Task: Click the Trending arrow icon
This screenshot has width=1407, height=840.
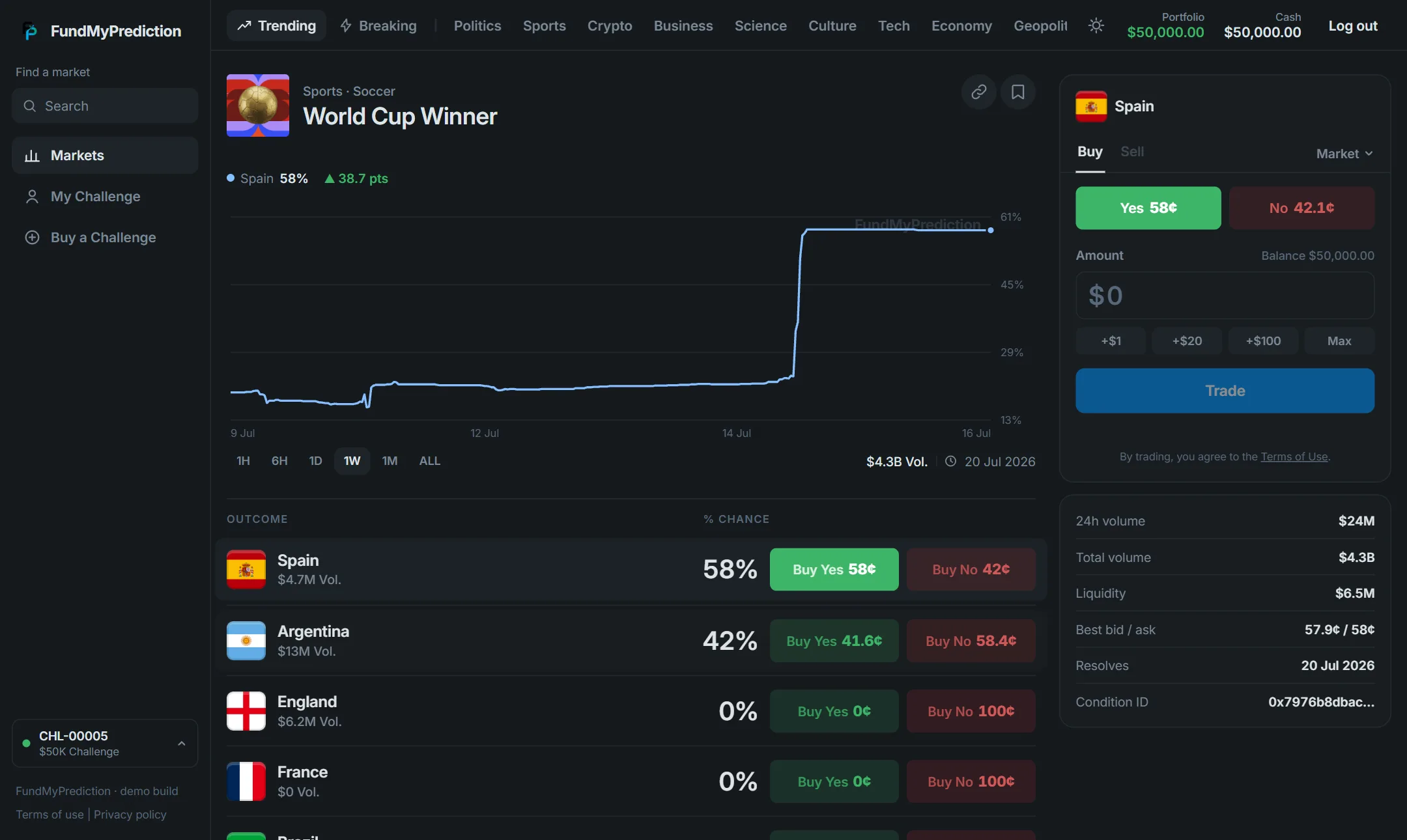Action: coord(244,25)
